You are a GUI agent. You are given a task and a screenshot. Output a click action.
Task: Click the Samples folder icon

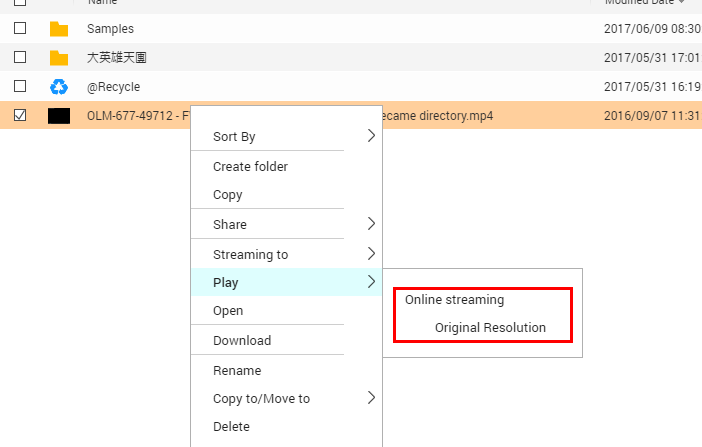59,29
